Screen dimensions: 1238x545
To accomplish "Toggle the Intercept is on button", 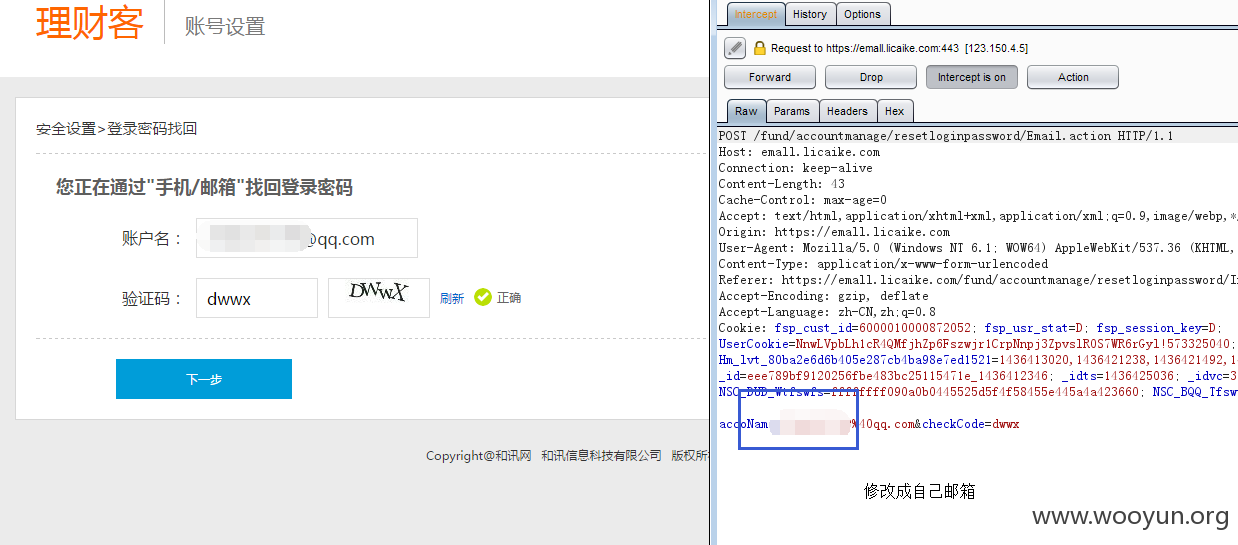I will click(972, 77).
